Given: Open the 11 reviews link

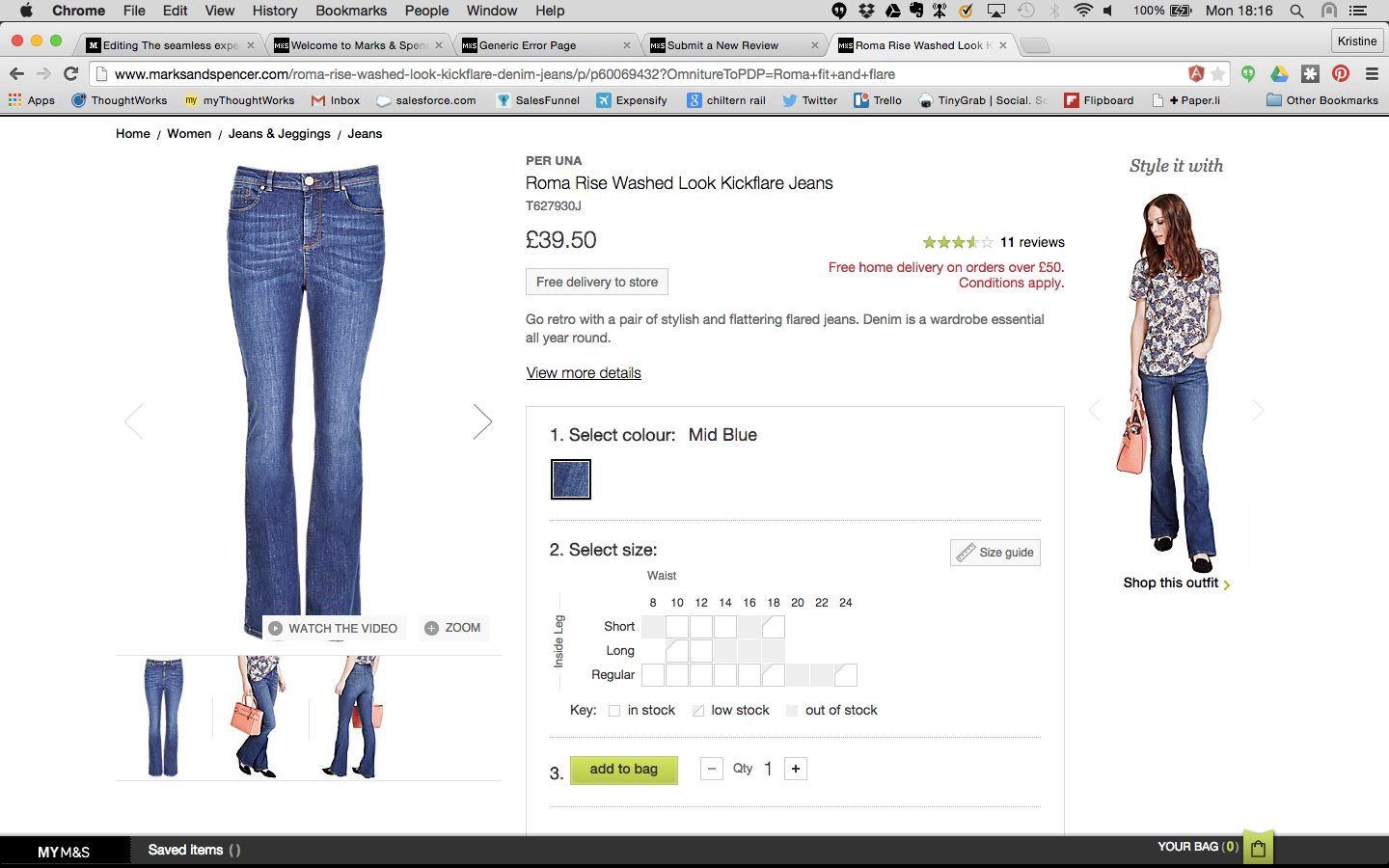Looking at the screenshot, I should [1032, 242].
